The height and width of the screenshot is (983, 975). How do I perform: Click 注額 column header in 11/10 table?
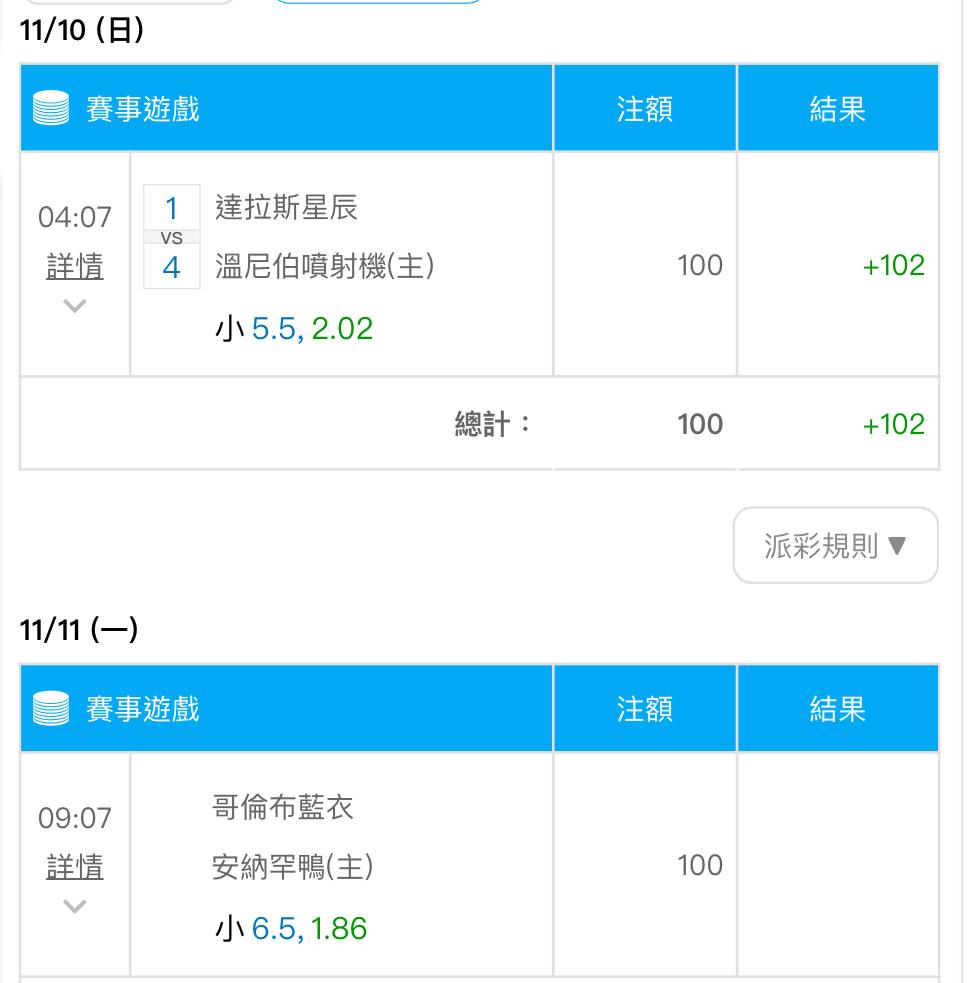[x=645, y=108]
